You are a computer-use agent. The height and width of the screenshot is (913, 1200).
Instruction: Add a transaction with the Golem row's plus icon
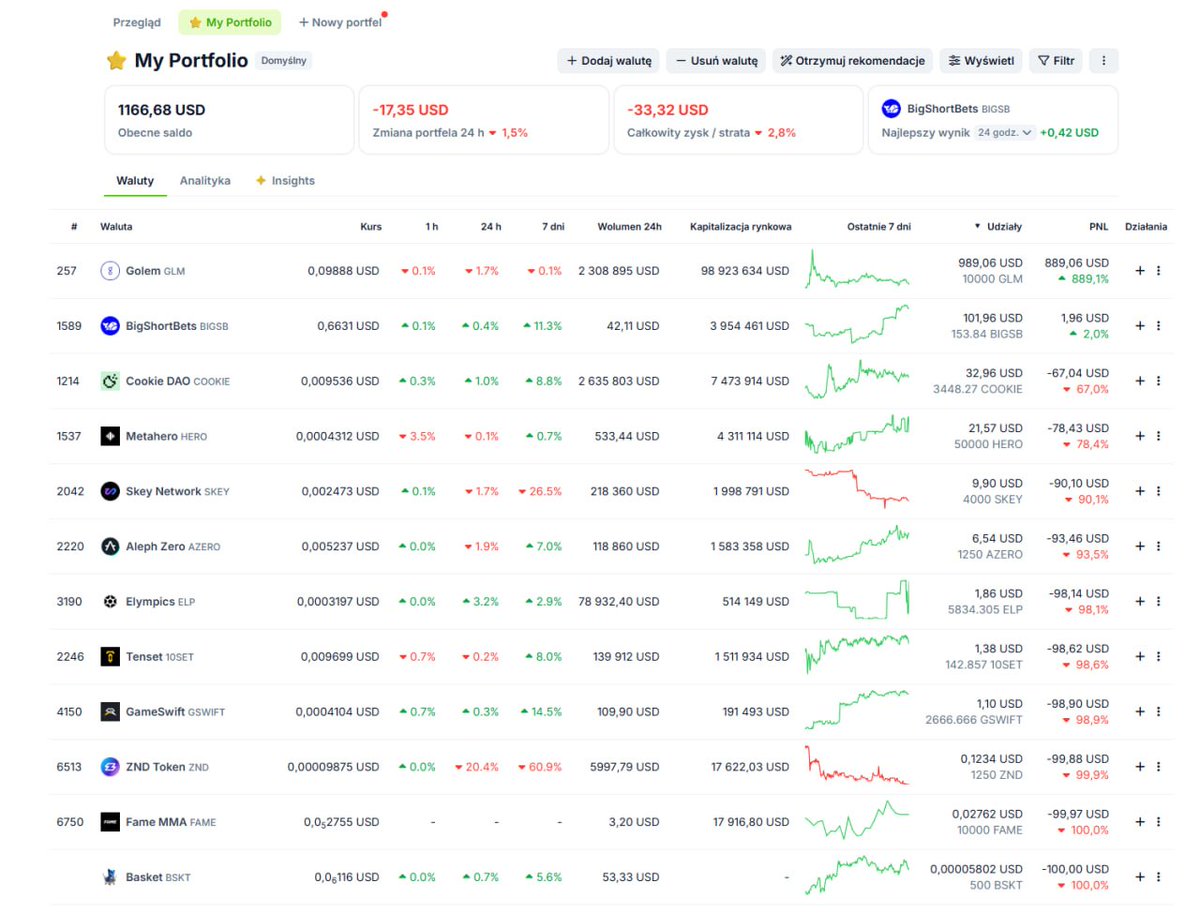1140,271
